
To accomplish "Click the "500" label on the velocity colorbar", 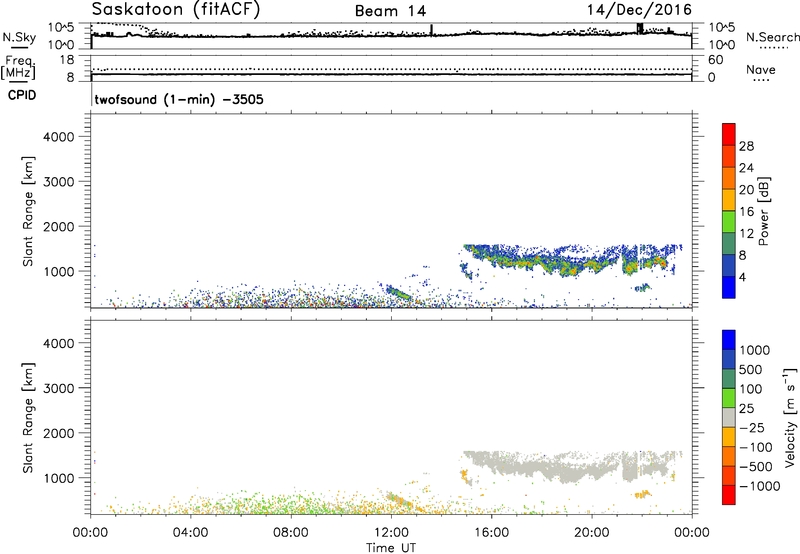I will point(751,370).
